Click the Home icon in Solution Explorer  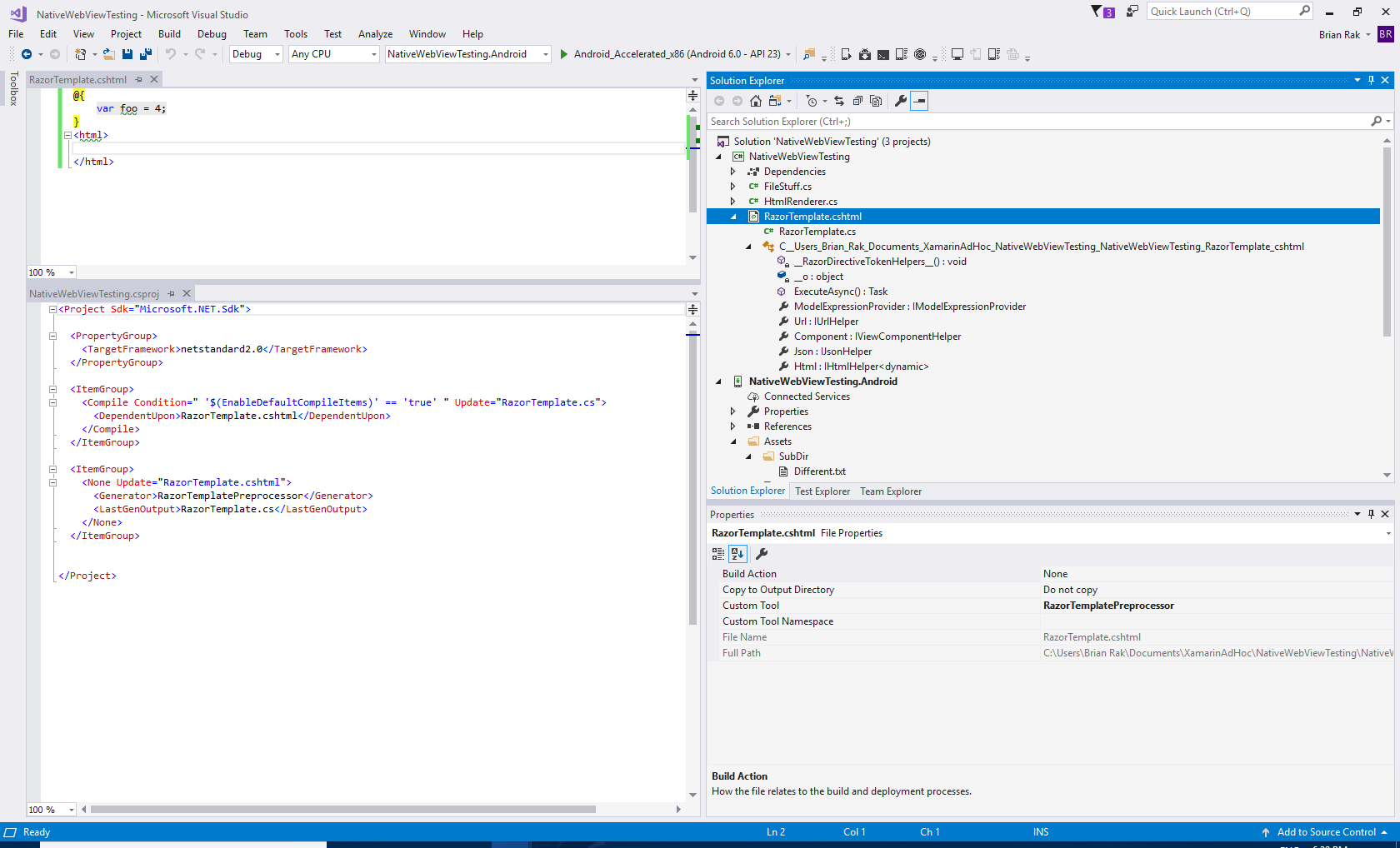[756, 101]
